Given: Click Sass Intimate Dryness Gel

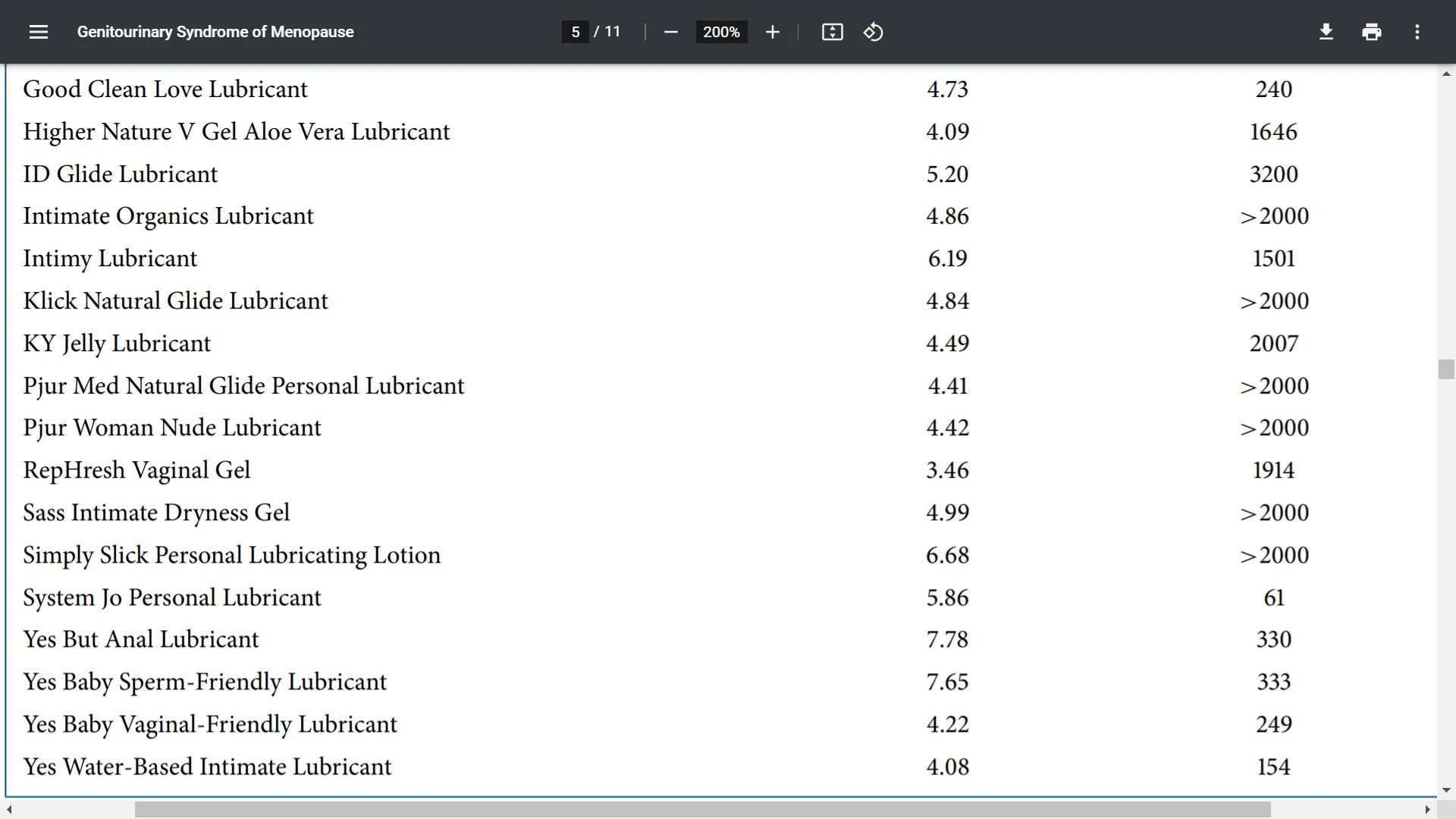Looking at the screenshot, I should coord(156,513).
